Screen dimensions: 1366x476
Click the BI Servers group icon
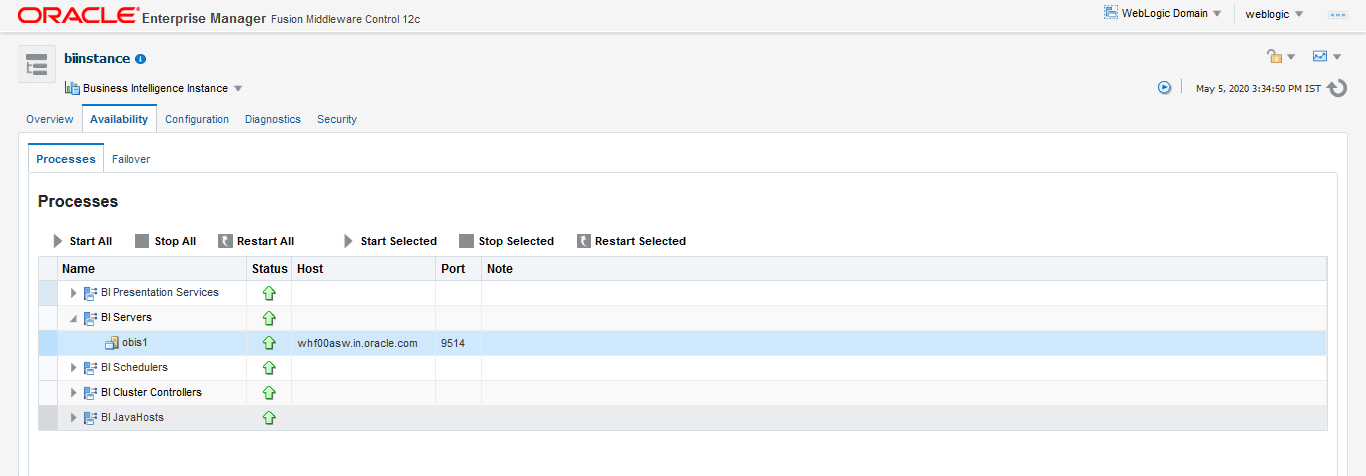91,318
